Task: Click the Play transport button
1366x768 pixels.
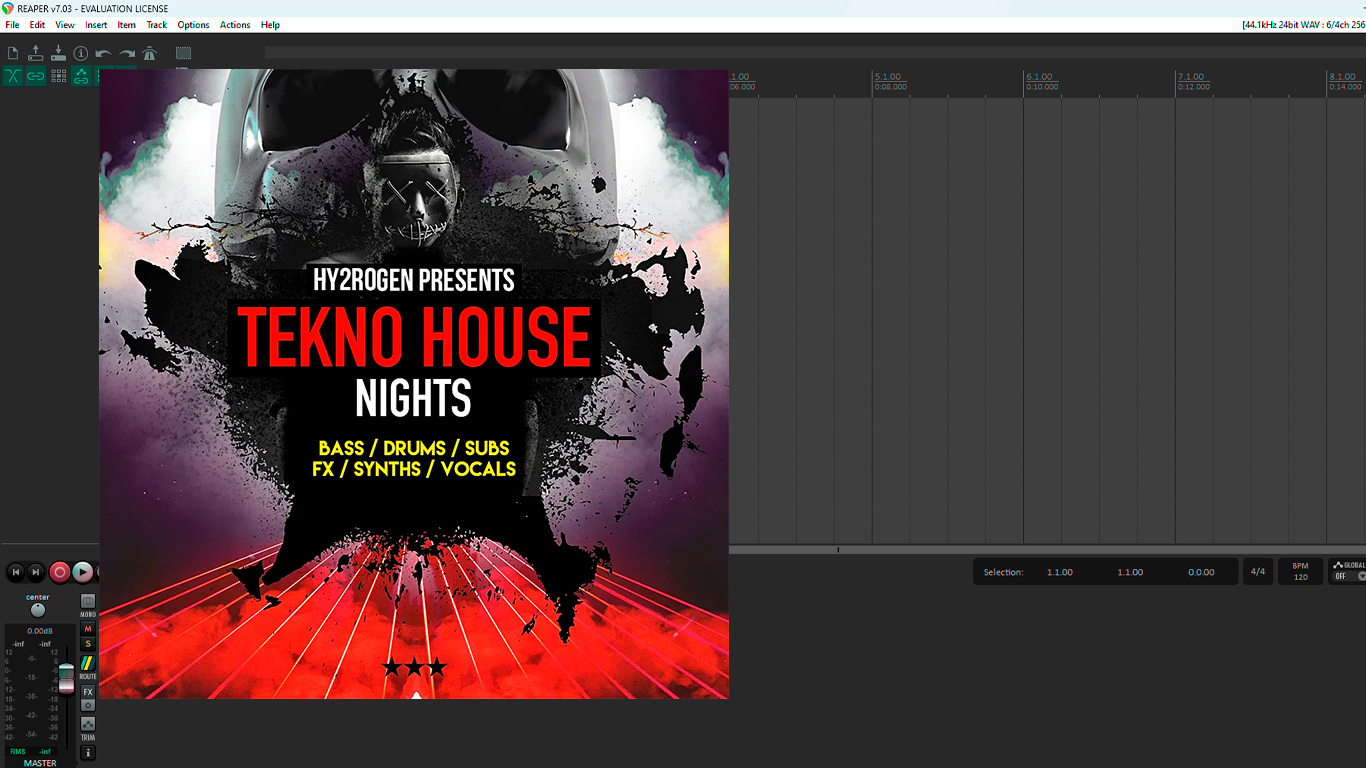Action: click(x=83, y=572)
